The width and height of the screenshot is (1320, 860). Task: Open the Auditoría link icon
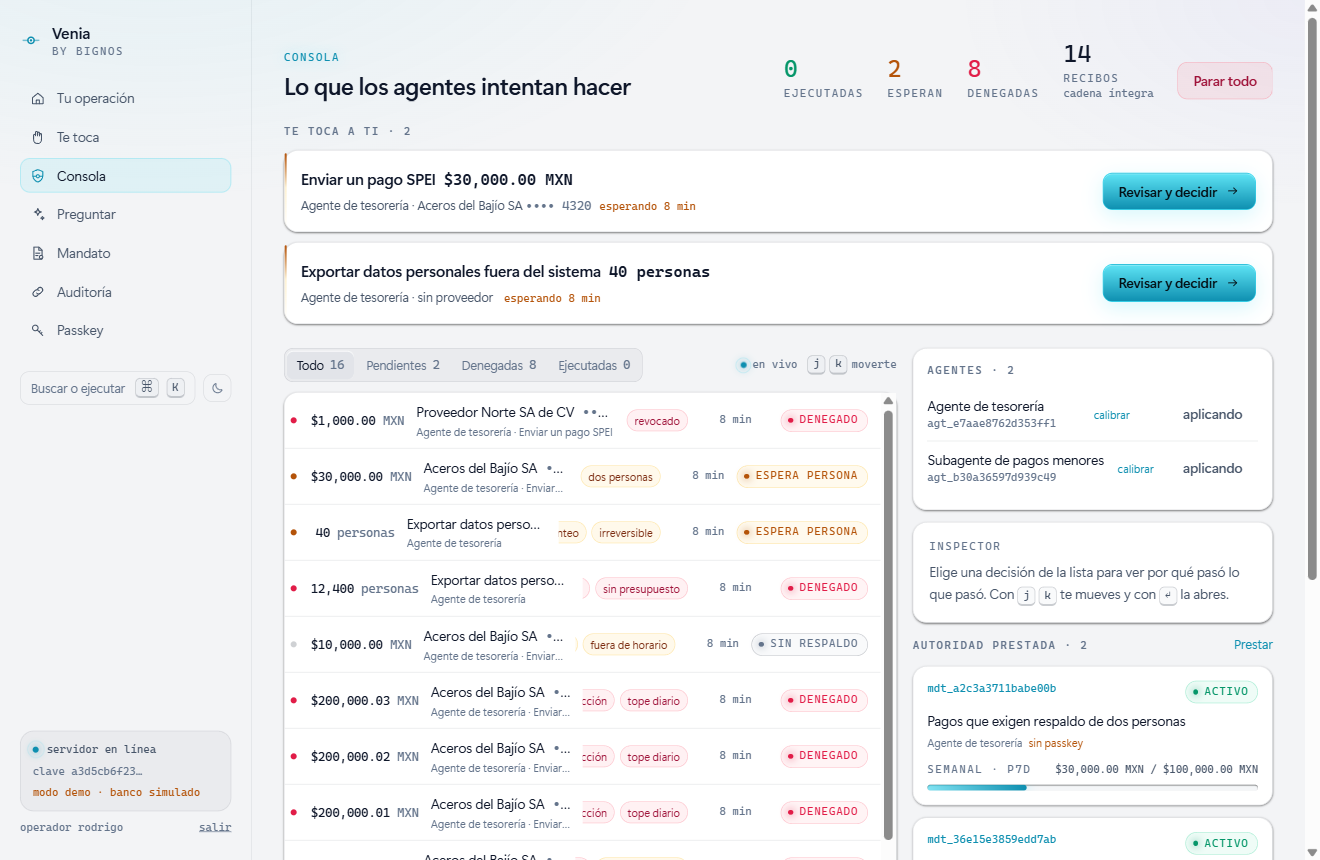tap(38, 292)
